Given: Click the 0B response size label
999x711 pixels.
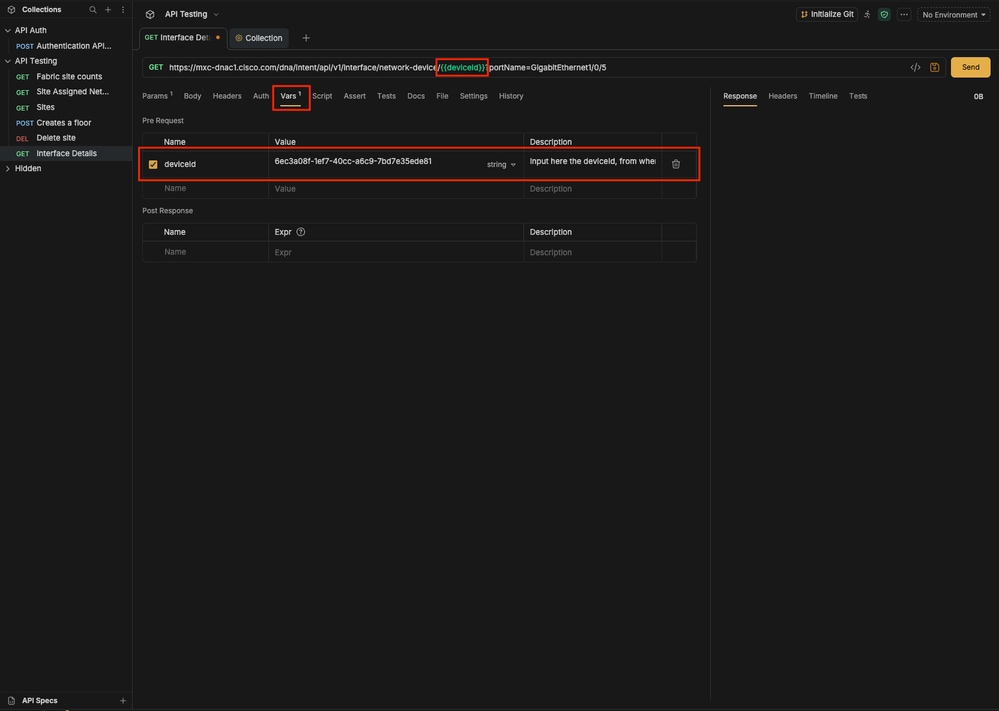Looking at the screenshot, I should click(978, 97).
